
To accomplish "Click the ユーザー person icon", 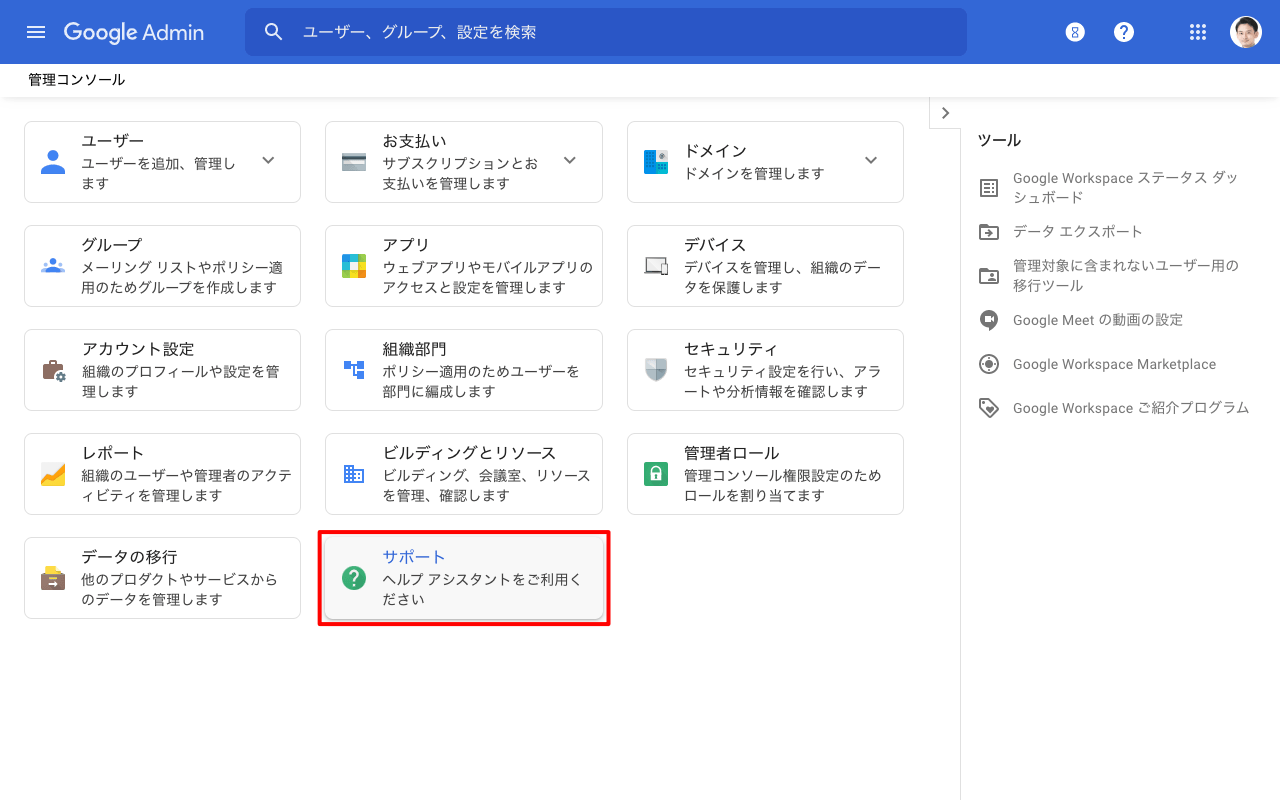I will [53, 162].
